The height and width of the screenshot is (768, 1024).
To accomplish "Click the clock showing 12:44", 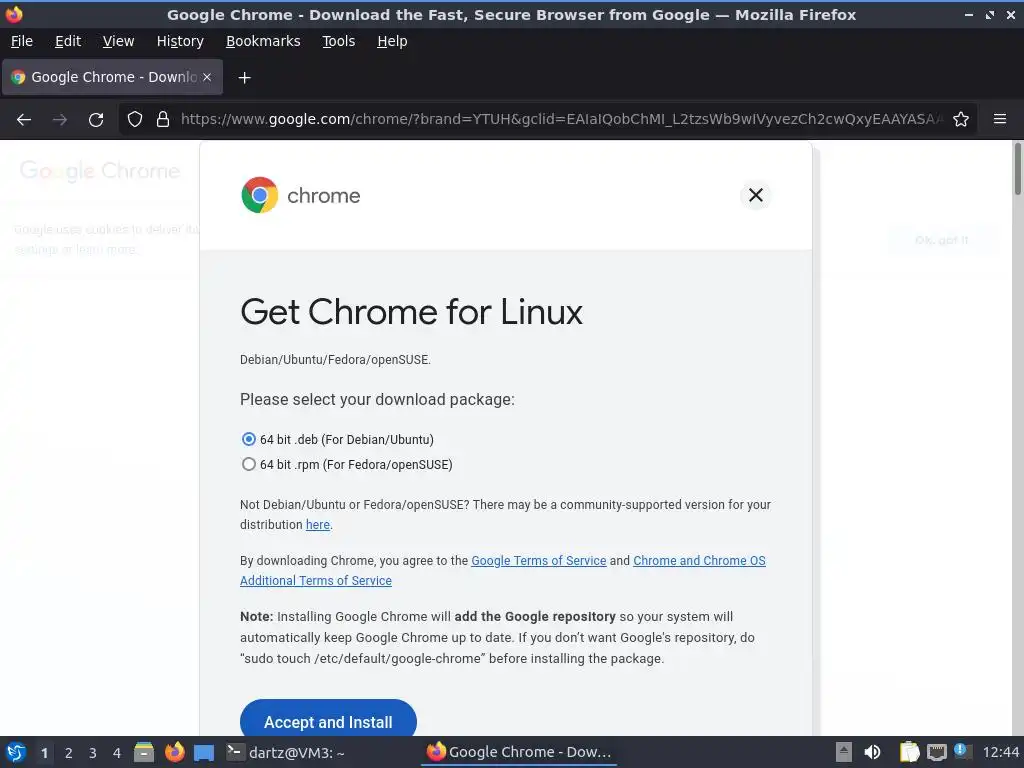I will [1001, 752].
